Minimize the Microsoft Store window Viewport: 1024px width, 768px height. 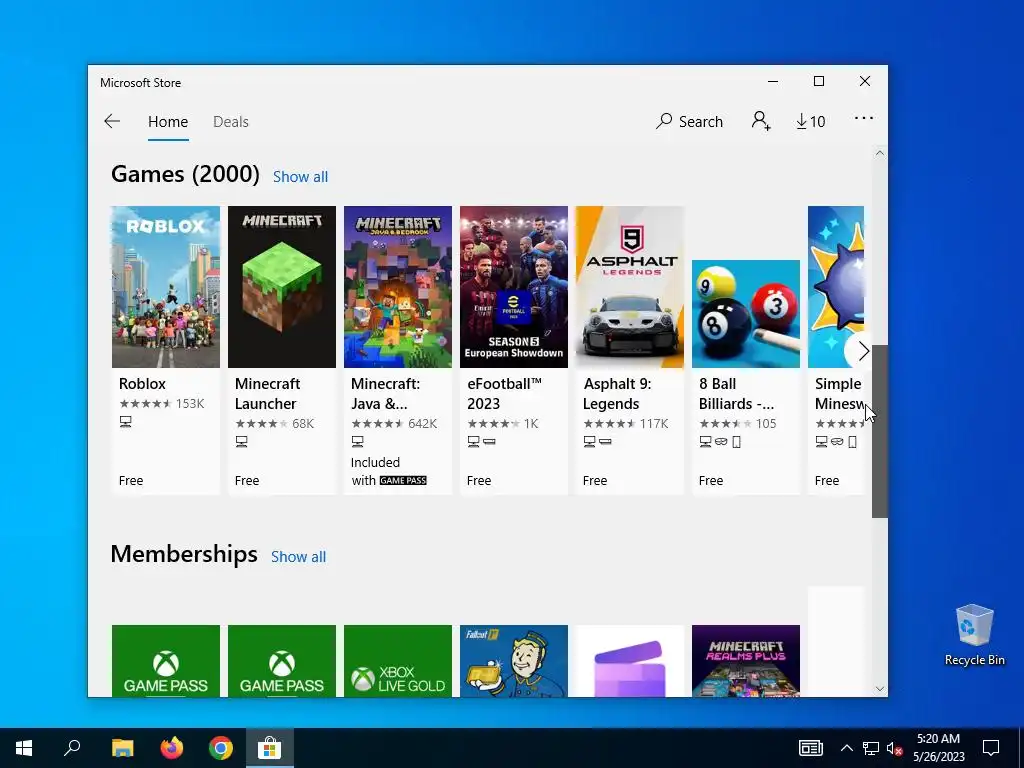click(x=773, y=81)
